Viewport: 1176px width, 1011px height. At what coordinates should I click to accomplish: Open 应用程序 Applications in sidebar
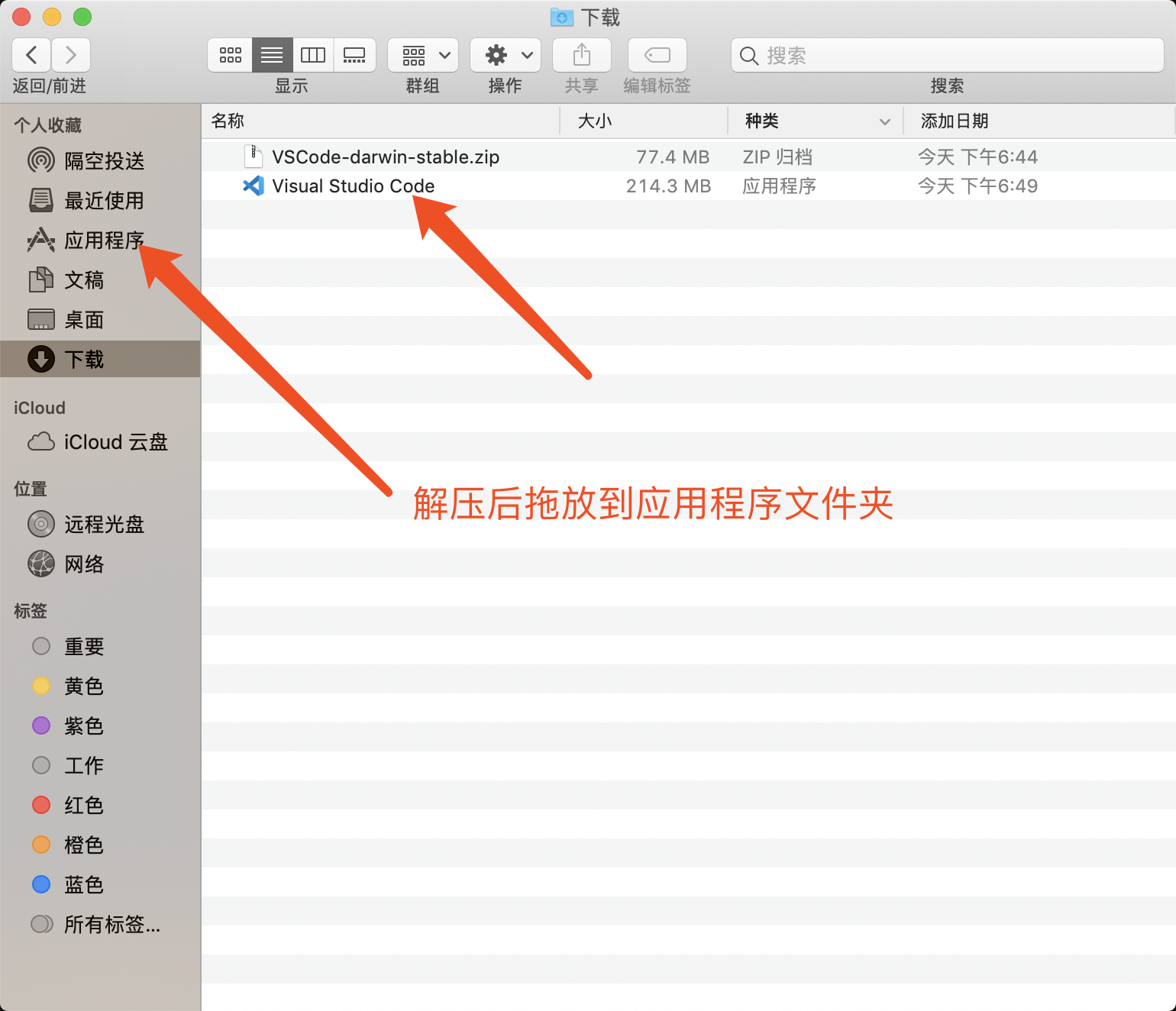click(100, 240)
